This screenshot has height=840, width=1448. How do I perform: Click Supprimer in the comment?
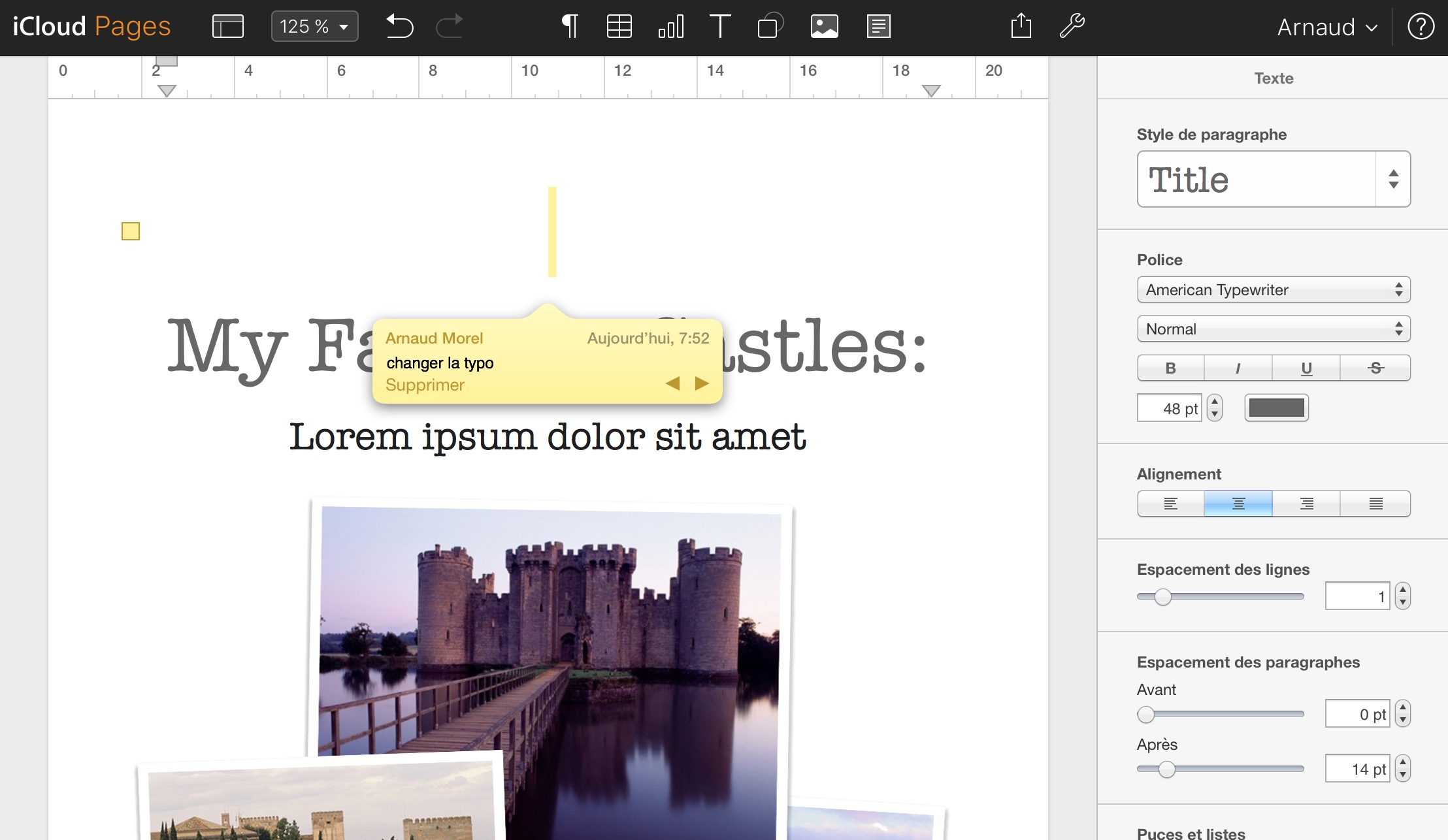(x=425, y=385)
